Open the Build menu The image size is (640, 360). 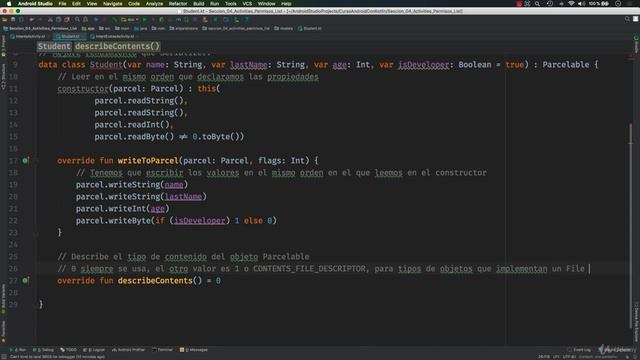[199, 3]
